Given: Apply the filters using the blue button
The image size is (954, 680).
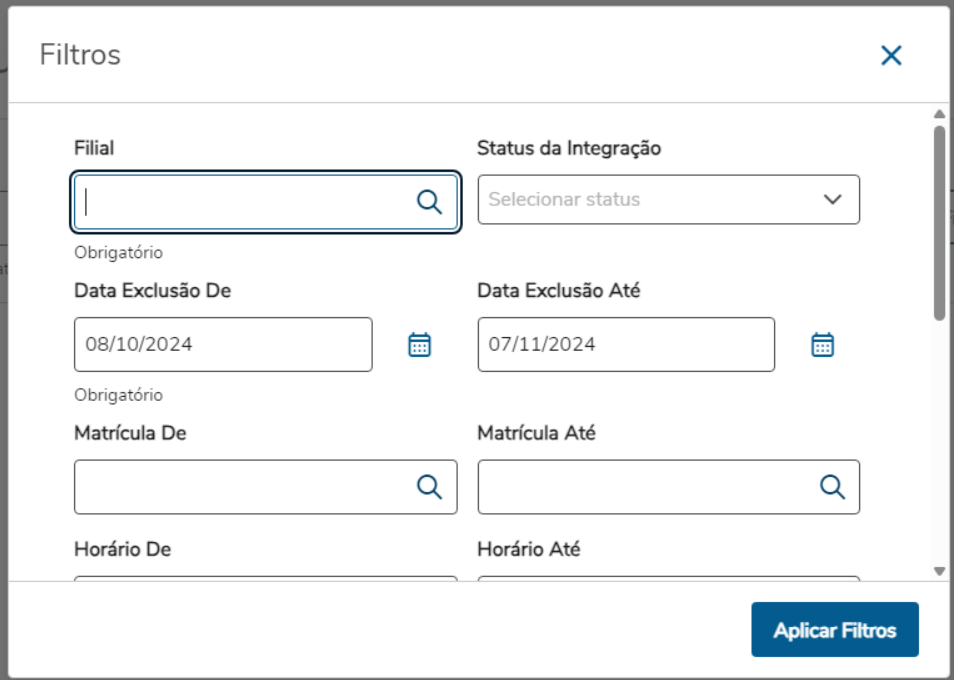Looking at the screenshot, I should pos(835,629).
